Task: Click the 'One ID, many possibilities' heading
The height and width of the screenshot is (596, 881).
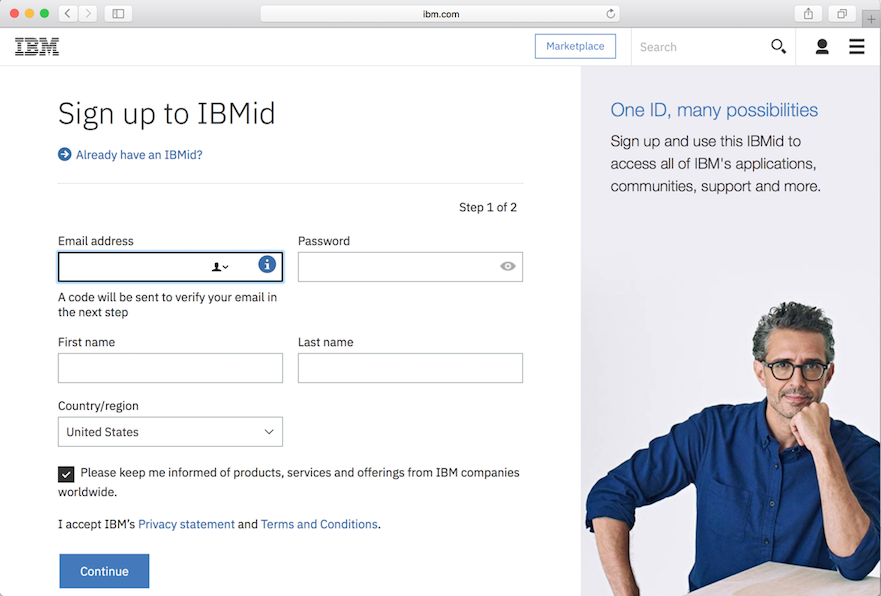Action: (714, 110)
